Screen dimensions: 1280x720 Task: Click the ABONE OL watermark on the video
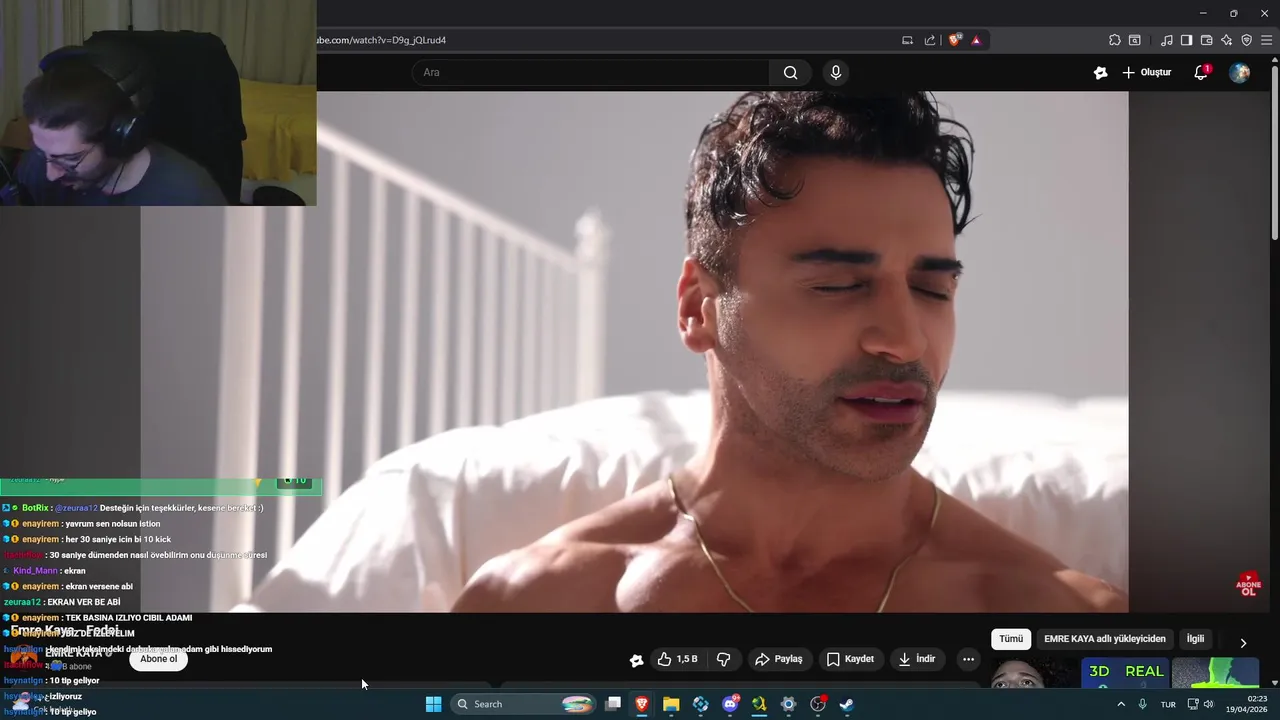coord(1248,585)
